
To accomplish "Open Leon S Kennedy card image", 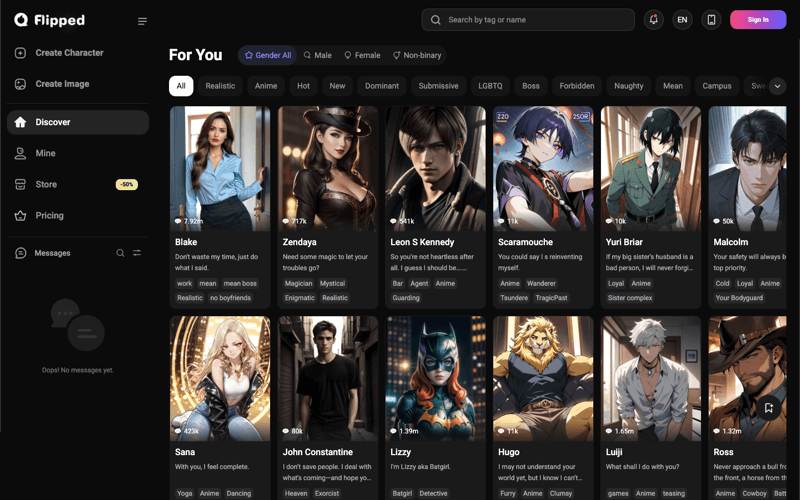I will 435,168.
